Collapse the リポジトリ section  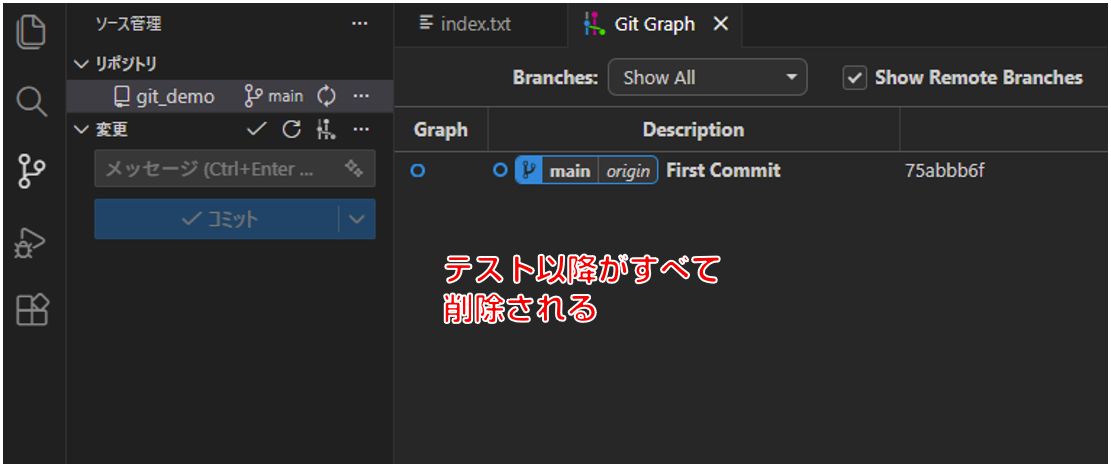point(82,64)
